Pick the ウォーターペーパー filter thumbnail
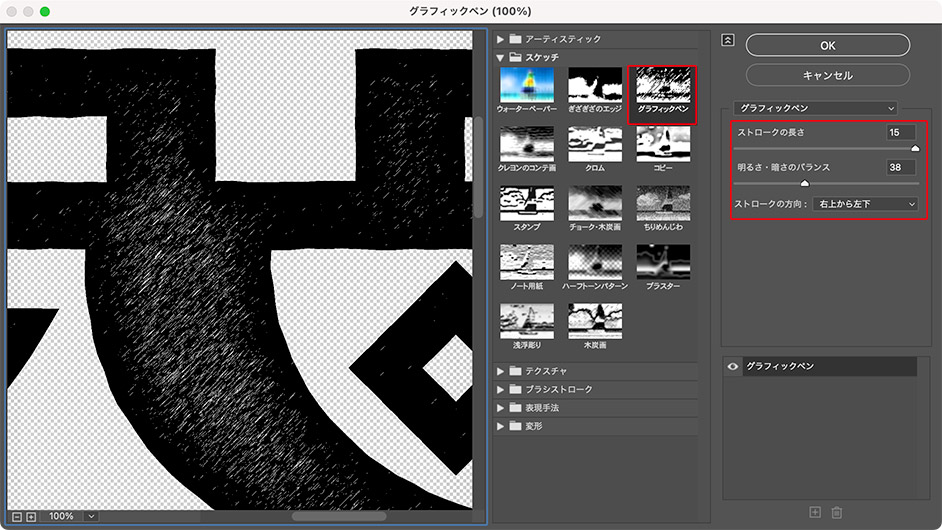942x530 pixels. pyautogui.click(x=526, y=88)
